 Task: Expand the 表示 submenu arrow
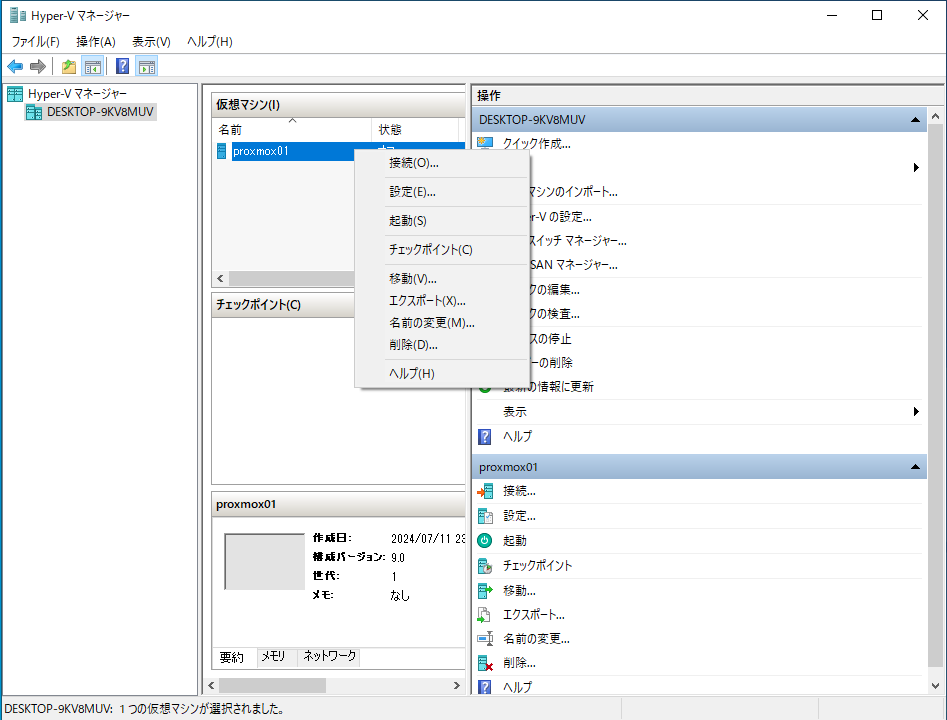pos(916,412)
